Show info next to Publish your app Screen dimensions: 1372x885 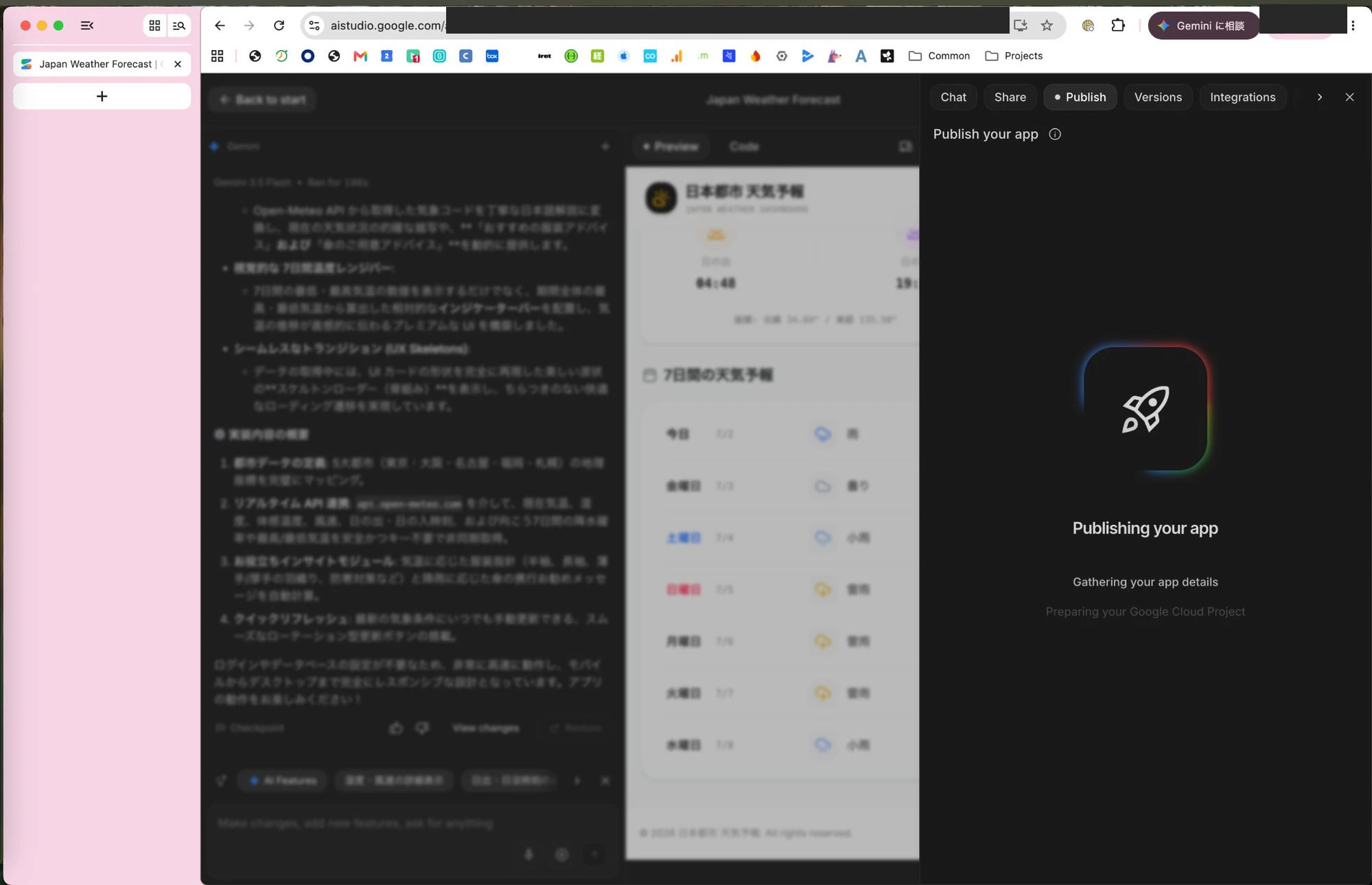click(x=1055, y=134)
